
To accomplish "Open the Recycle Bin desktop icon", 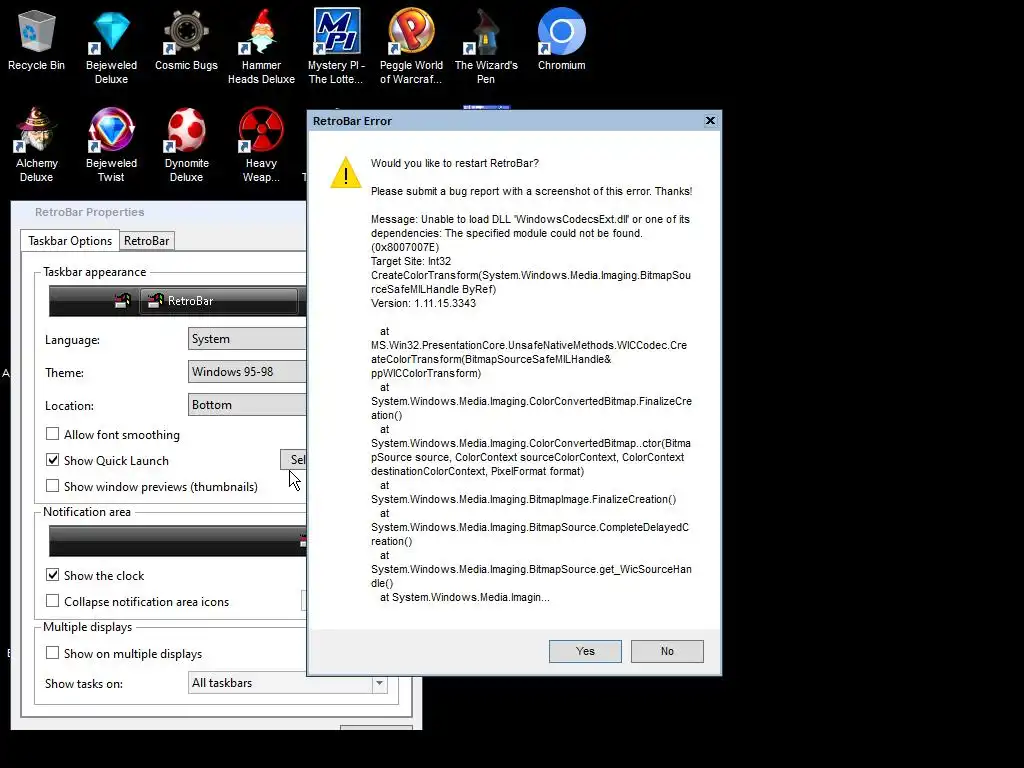I will tap(37, 39).
